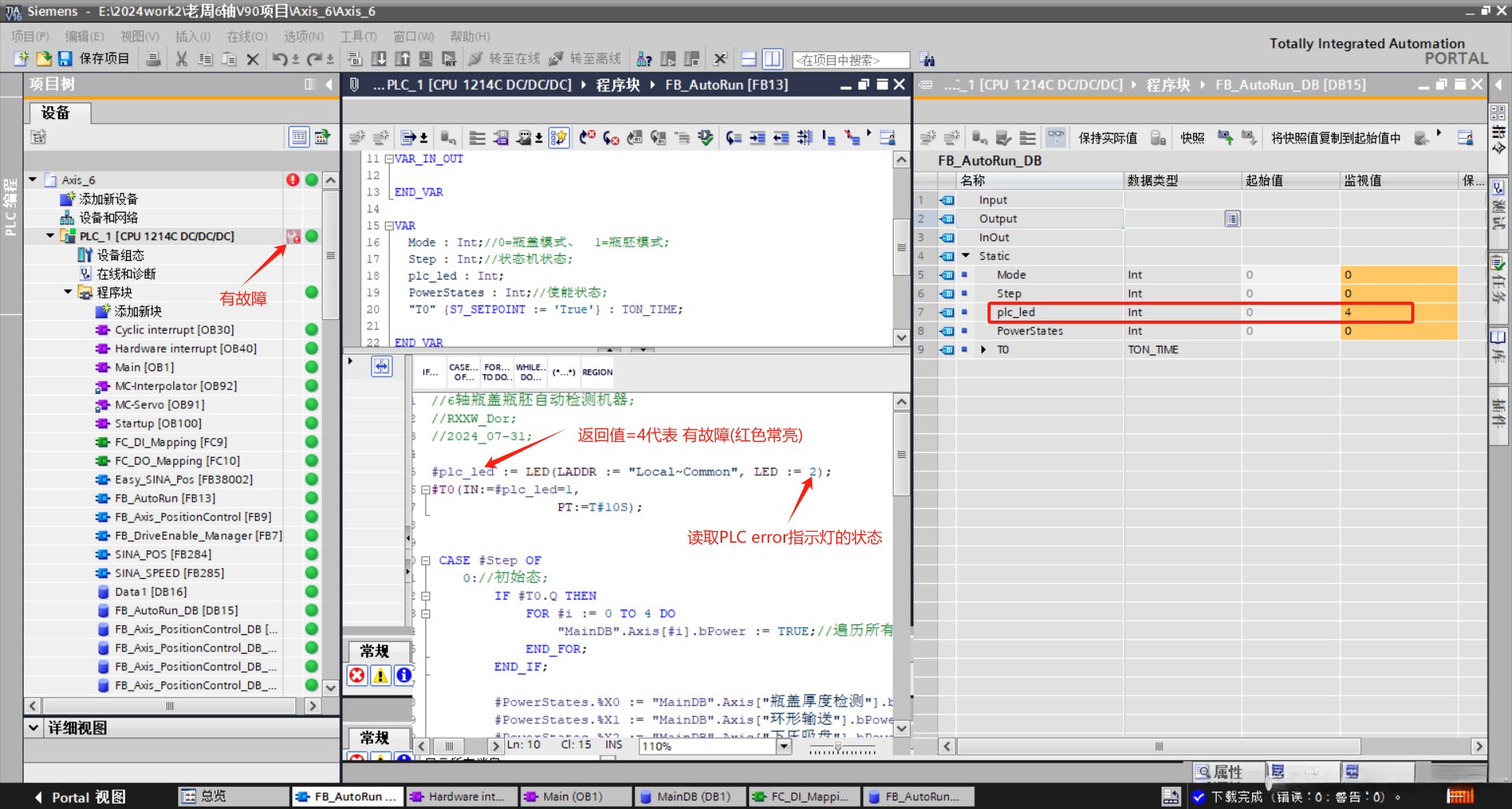Click the Save Project disk icon

(65, 59)
